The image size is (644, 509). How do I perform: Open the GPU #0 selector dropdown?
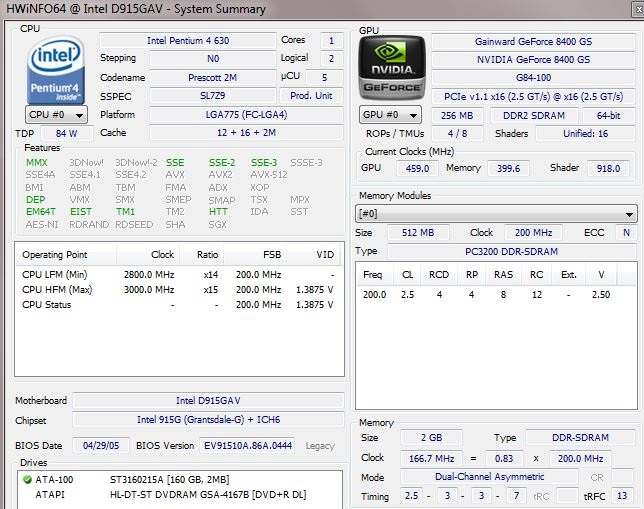(391, 115)
